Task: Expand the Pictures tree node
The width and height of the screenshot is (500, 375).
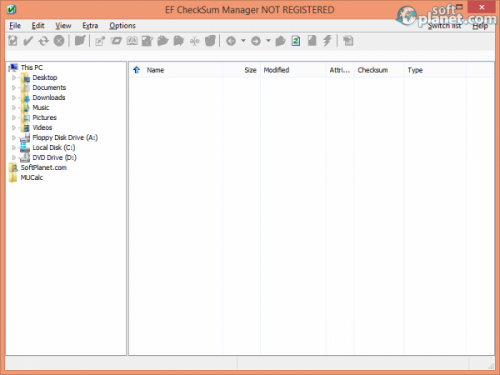Action: (x=14, y=118)
